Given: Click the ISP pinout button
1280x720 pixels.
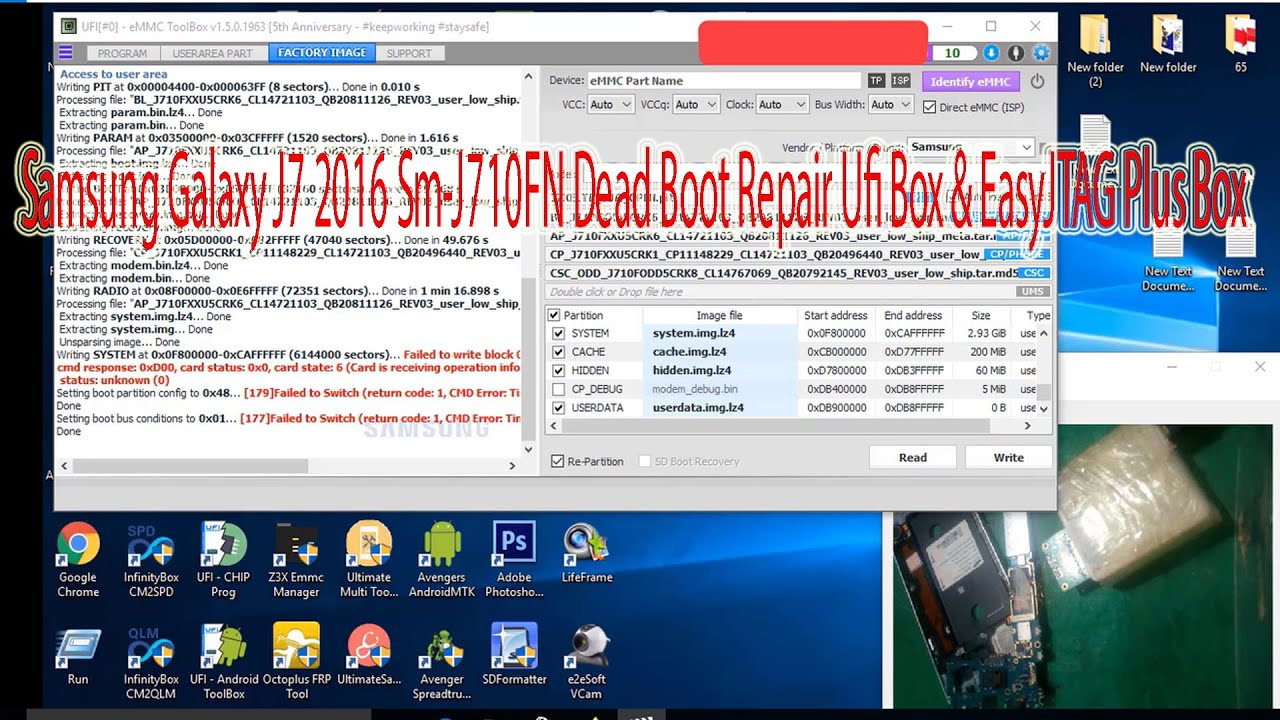Looking at the screenshot, I should (901, 81).
